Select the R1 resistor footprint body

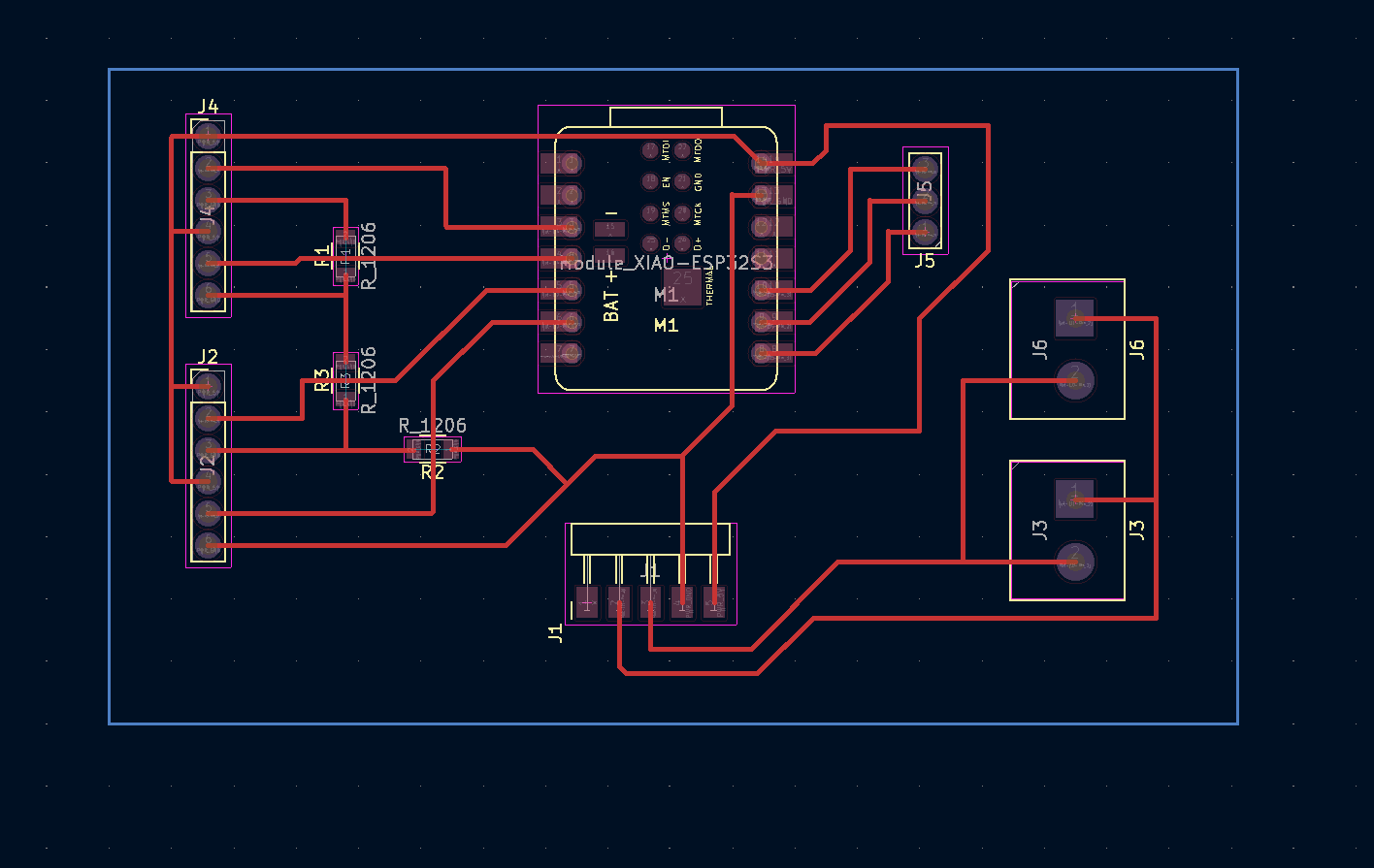344,256
